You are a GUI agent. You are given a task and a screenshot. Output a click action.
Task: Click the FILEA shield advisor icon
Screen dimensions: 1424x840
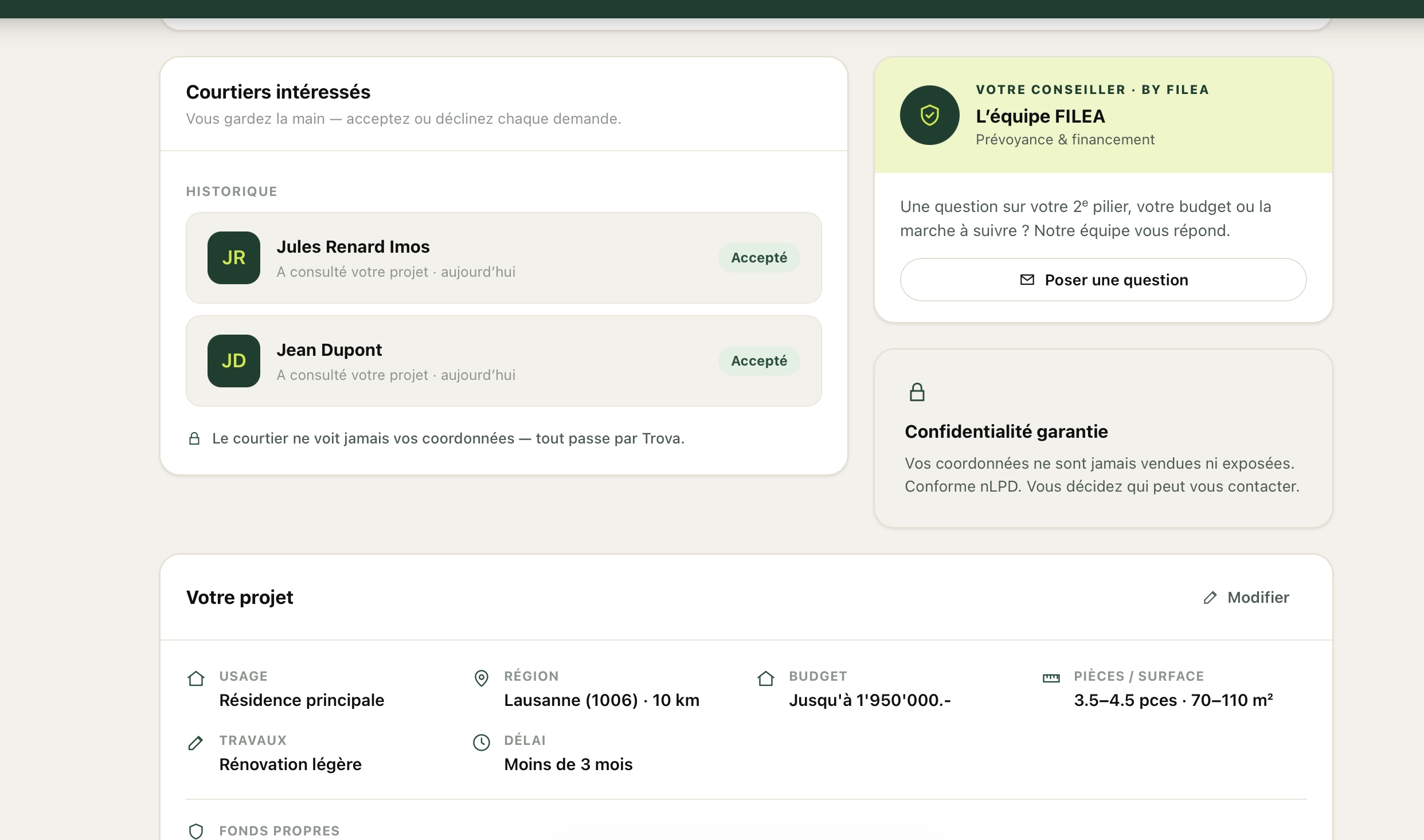click(930, 115)
